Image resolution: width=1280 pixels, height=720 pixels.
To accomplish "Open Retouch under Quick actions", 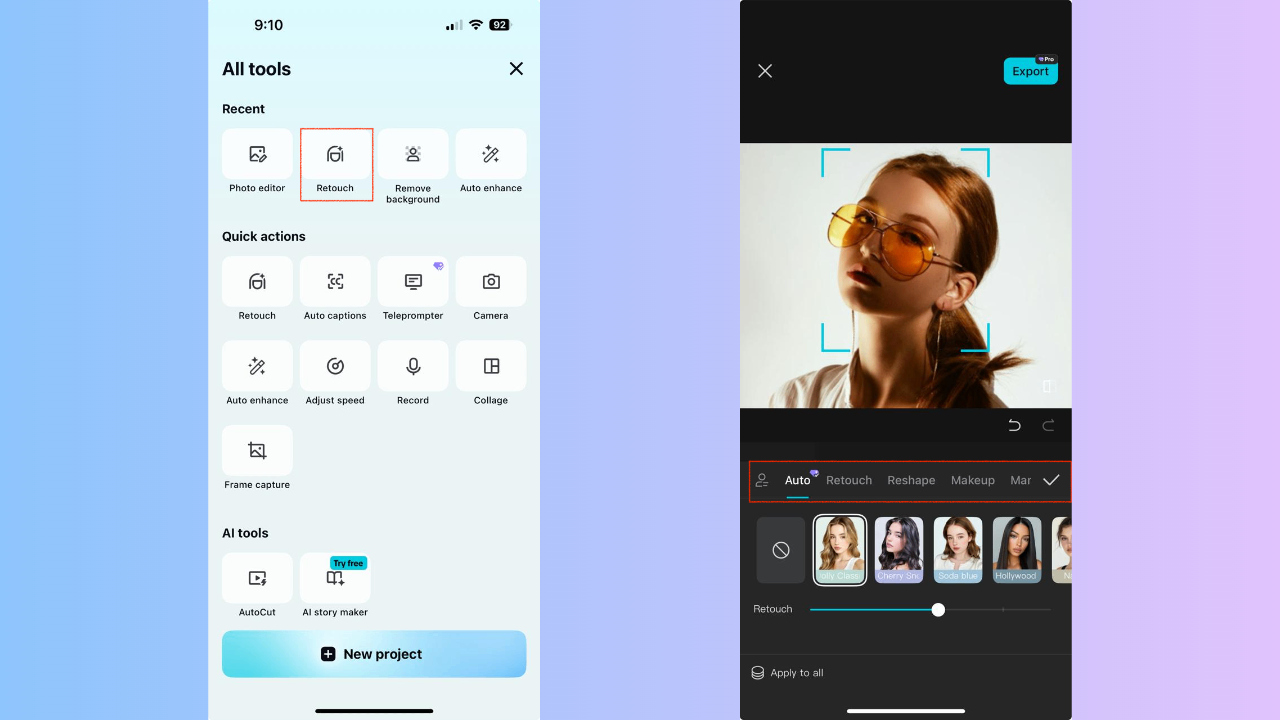I will click(x=257, y=290).
